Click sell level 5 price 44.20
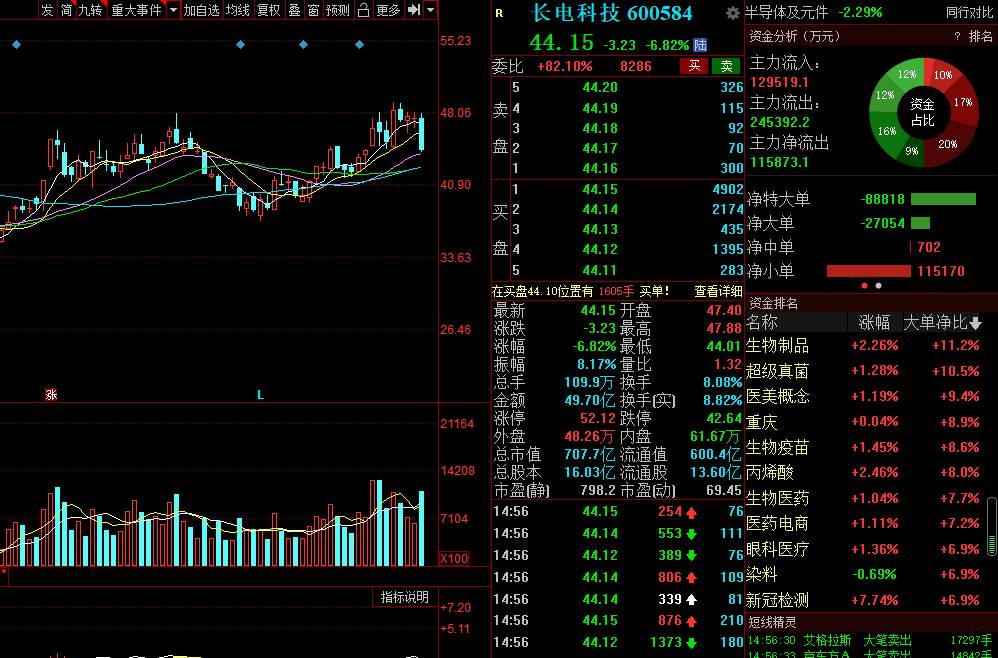The image size is (998, 658). coord(600,88)
